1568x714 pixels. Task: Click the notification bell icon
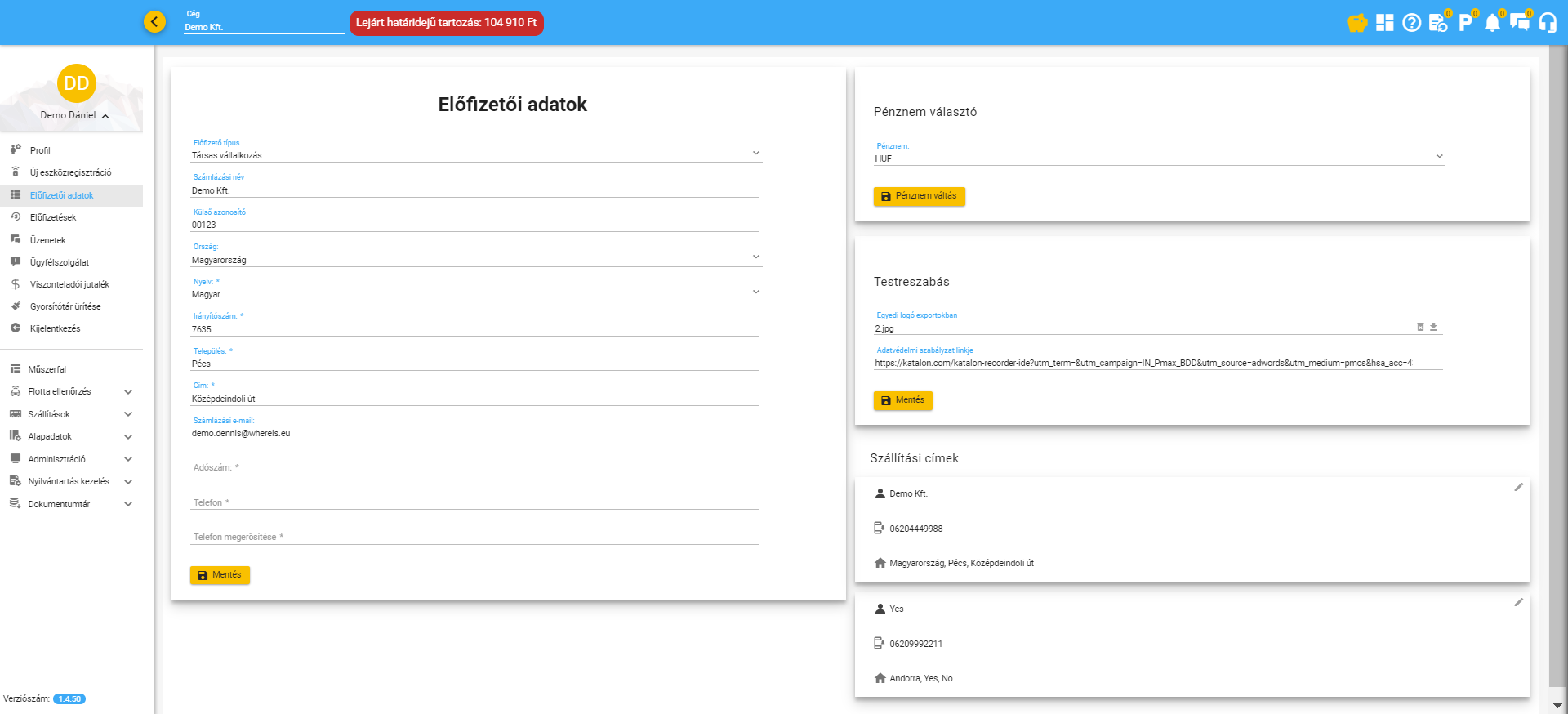tap(1492, 23)
